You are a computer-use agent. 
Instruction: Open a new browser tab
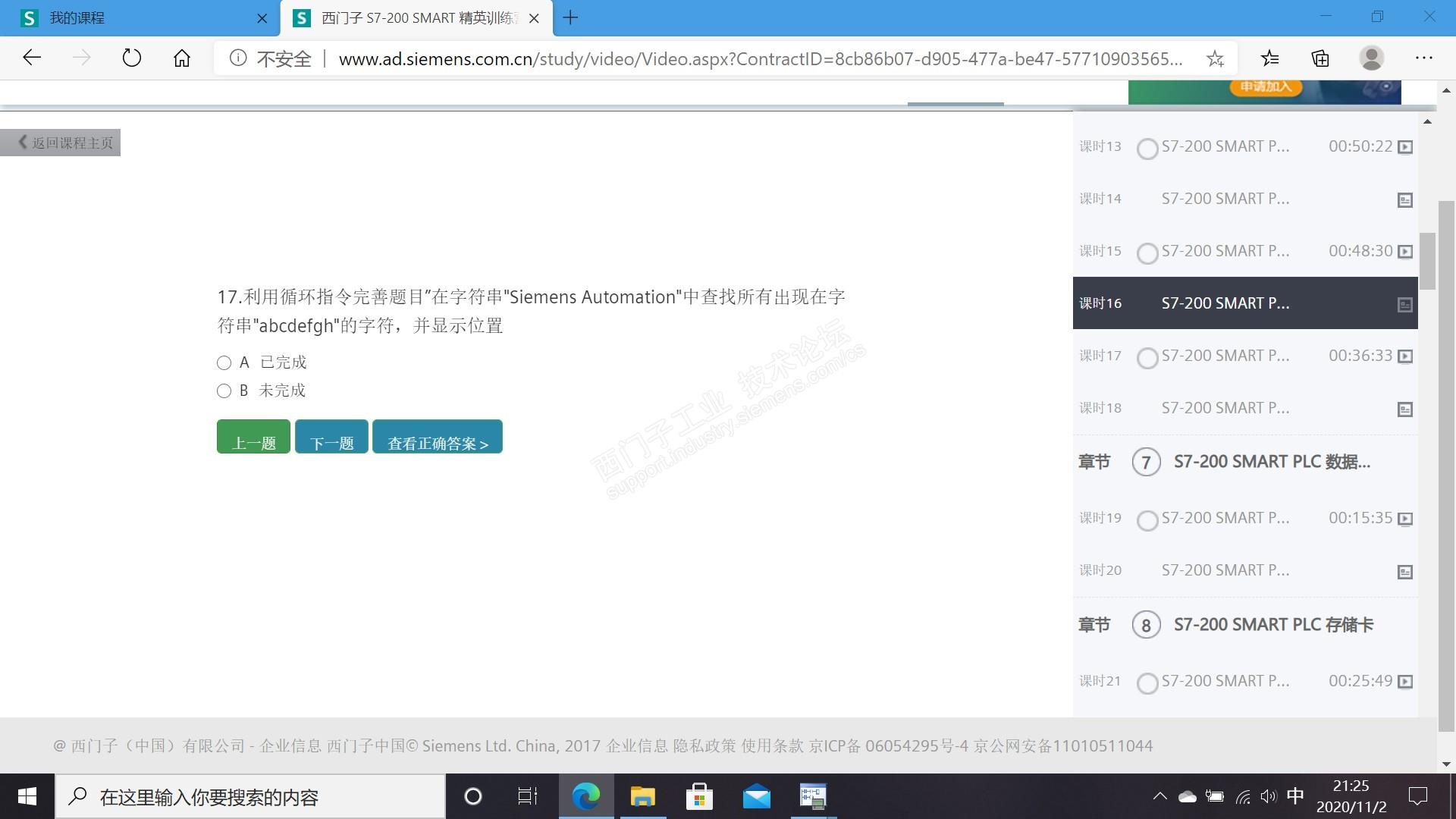tap(571, 18)
